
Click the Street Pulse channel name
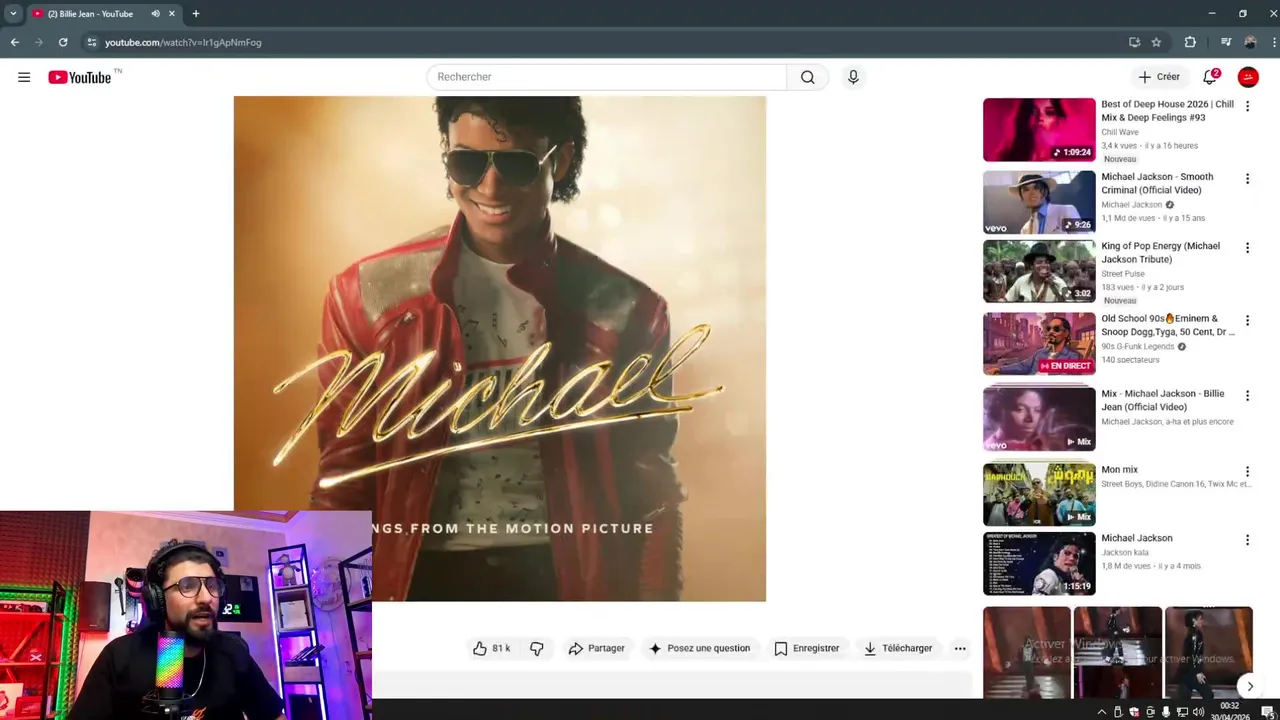1123,274
